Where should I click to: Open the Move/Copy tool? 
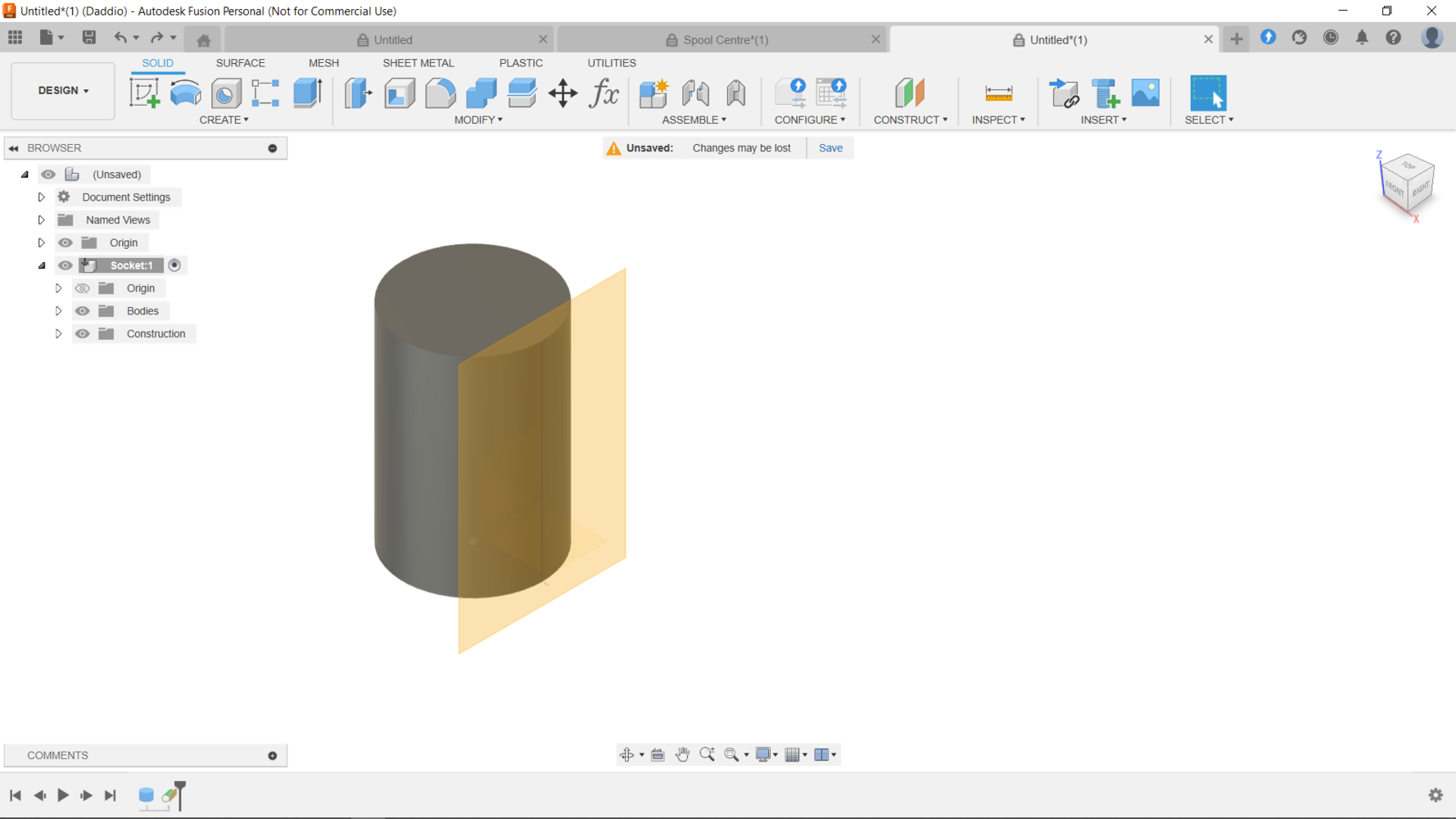[x=563, y=93]
